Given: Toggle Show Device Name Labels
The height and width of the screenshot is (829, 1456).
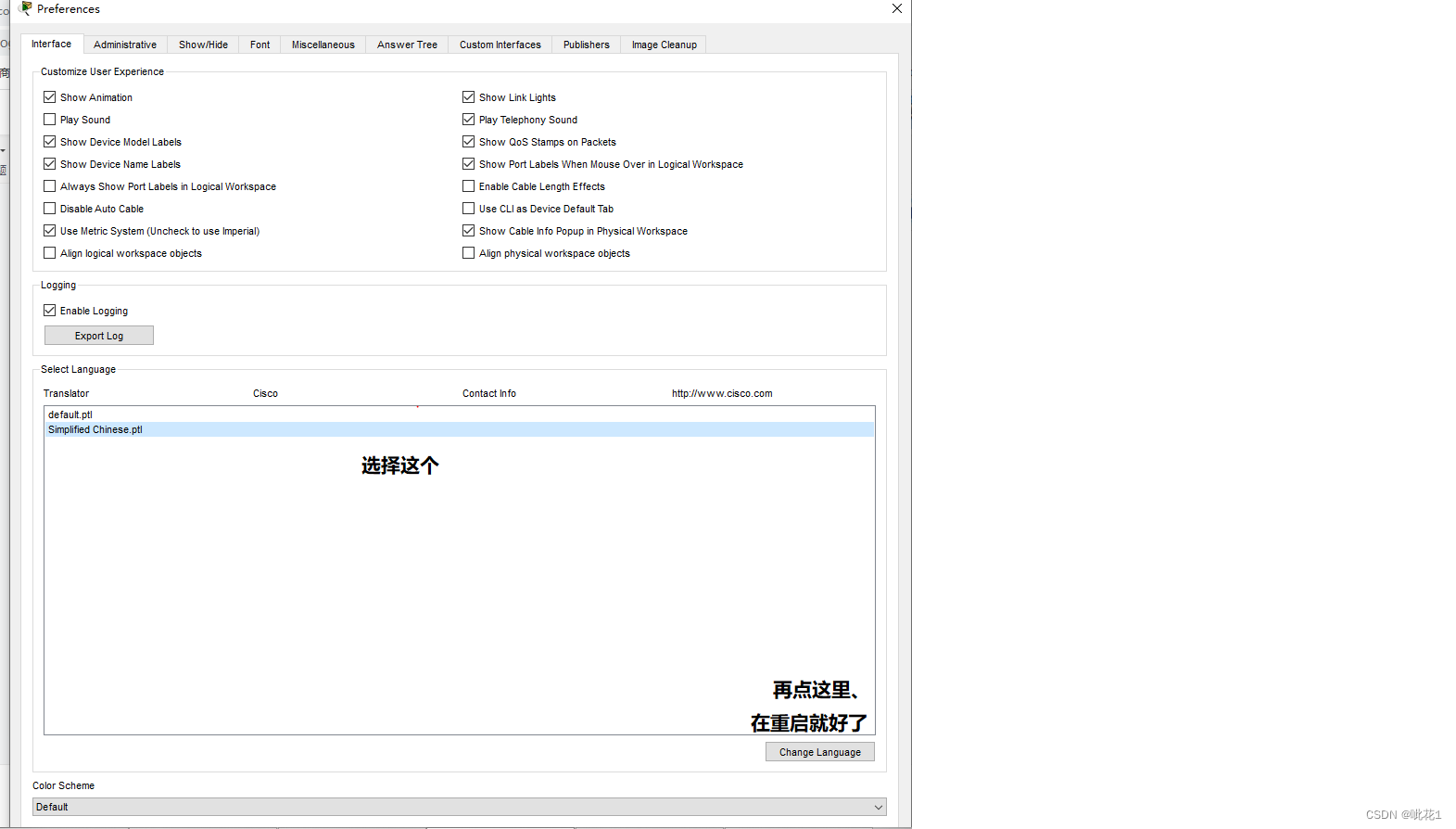Looking at the screenshot, I should coord(50,164).
